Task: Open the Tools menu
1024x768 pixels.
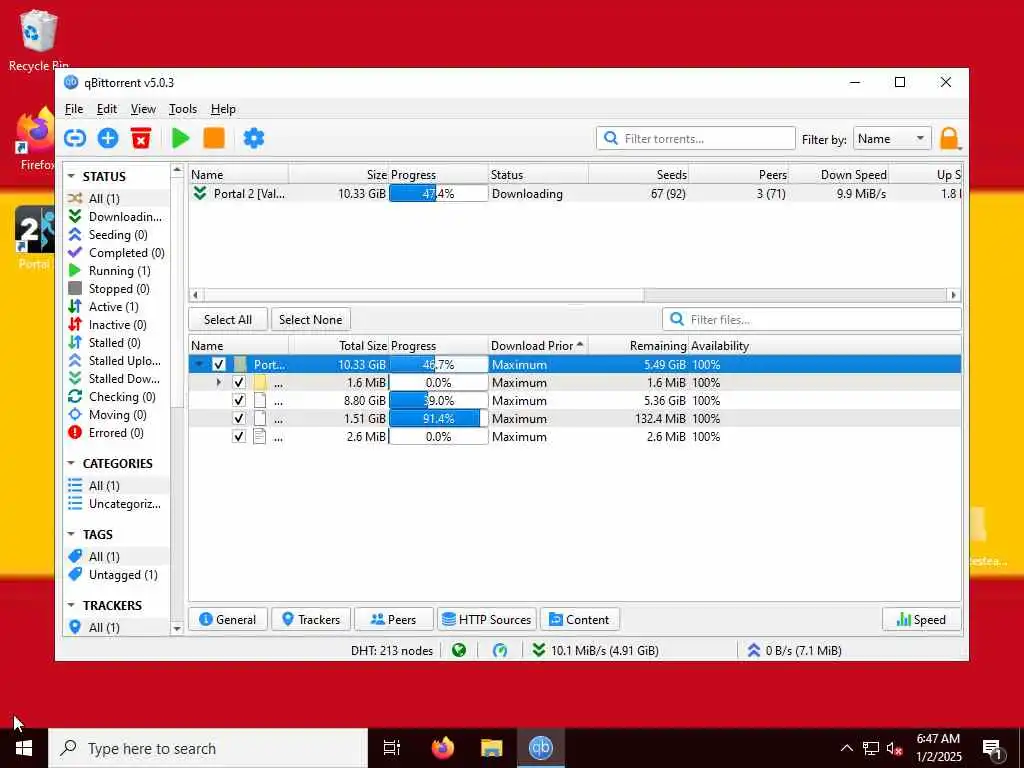Action: (183, 109)
